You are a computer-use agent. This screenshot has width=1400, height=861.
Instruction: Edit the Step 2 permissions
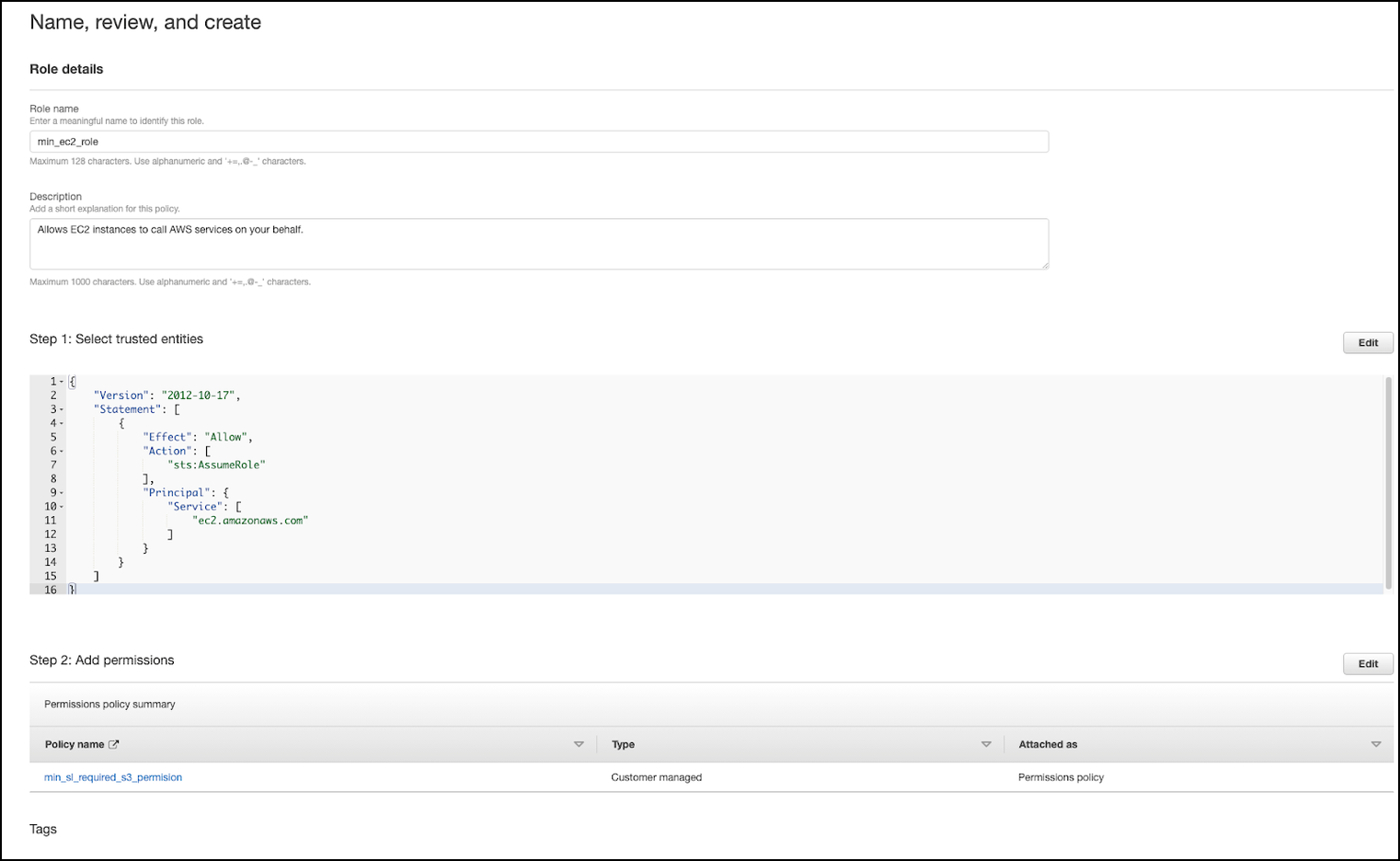click(1368, 664)
